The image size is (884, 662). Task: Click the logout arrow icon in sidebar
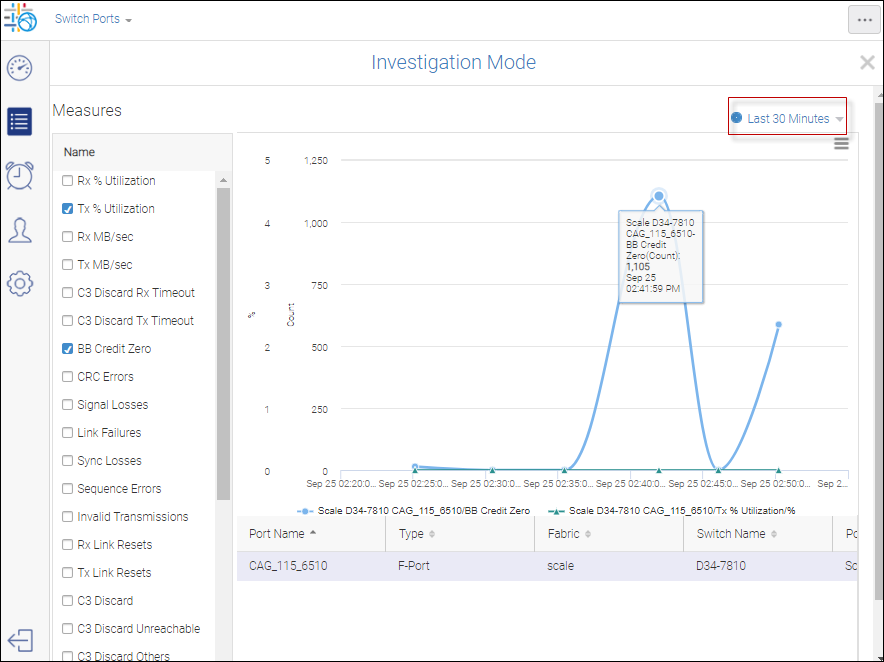20,641
